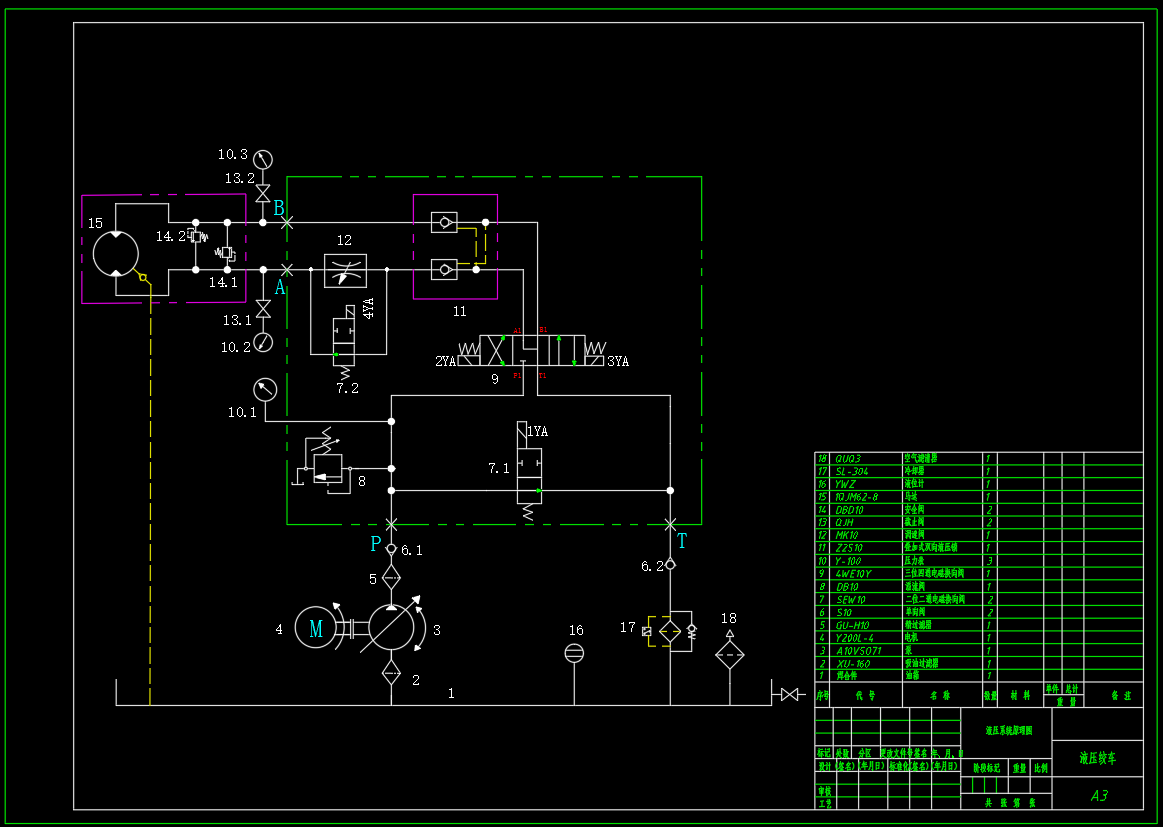Click the variable displacement pump symbol 3
The height and width of the screenshot is (827, 1163).
coord(390,627)
